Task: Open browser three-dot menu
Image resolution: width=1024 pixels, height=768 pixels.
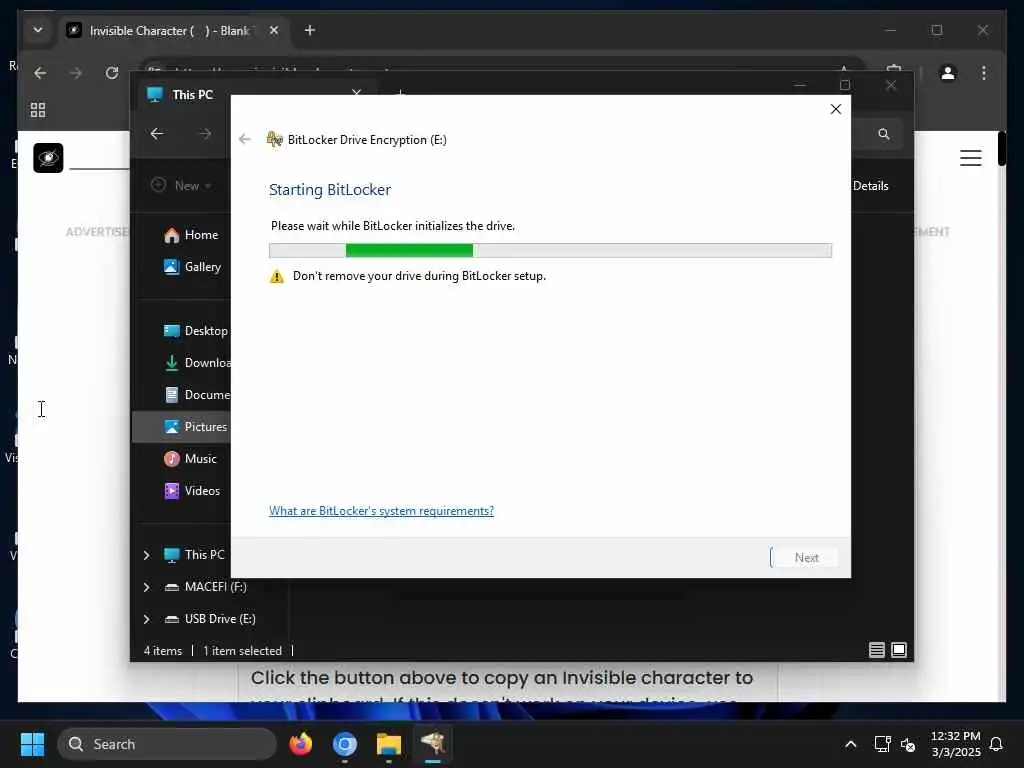Action: 984,72
